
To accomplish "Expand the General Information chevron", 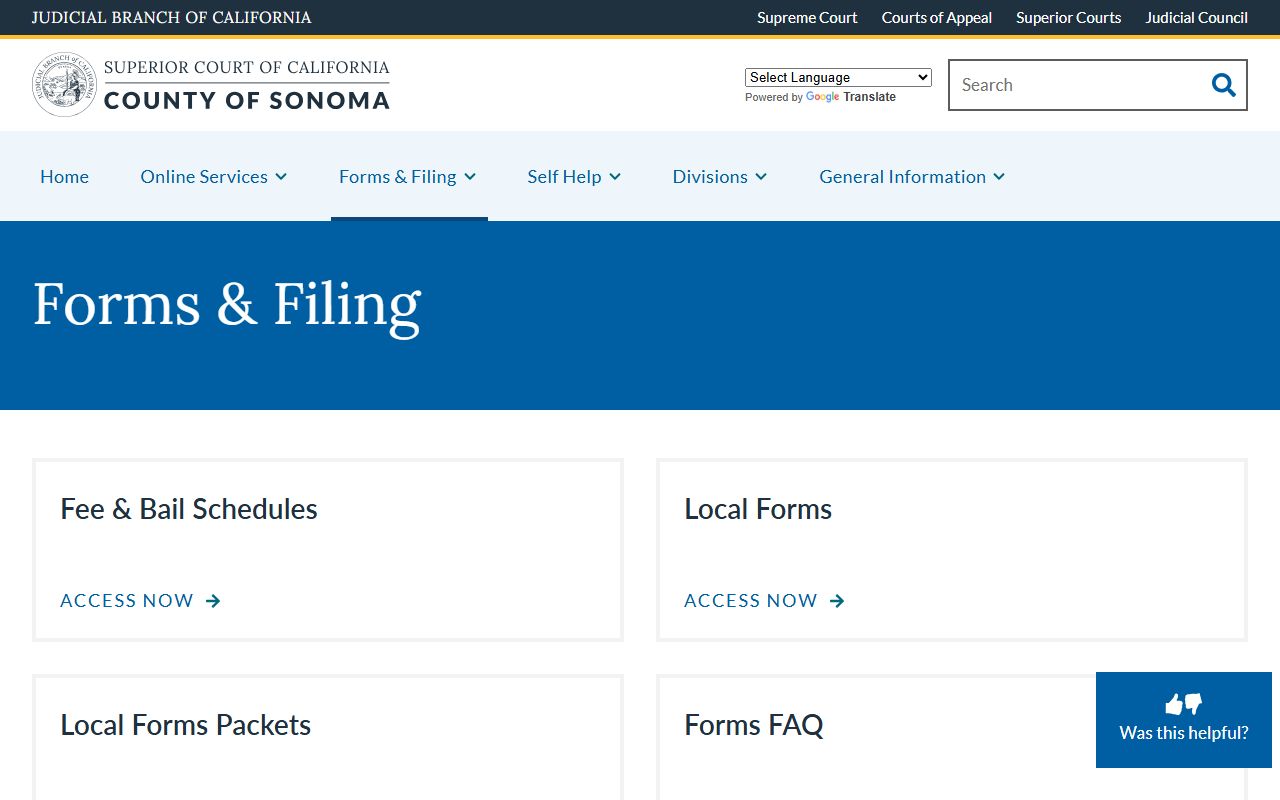I will click(999, 177).
